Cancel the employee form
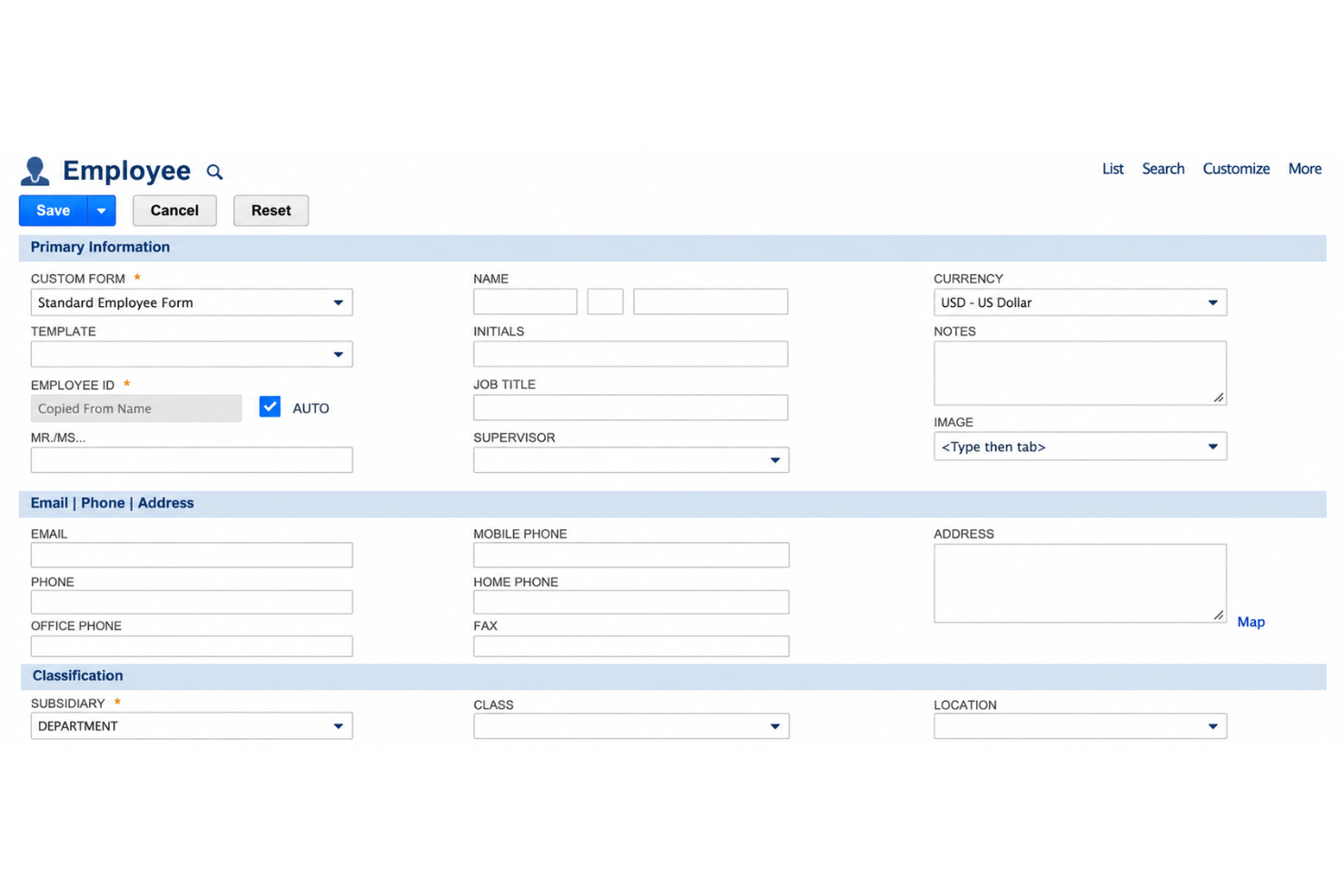The width and height of the screenshot is (1344, 896). pos(174,211)
